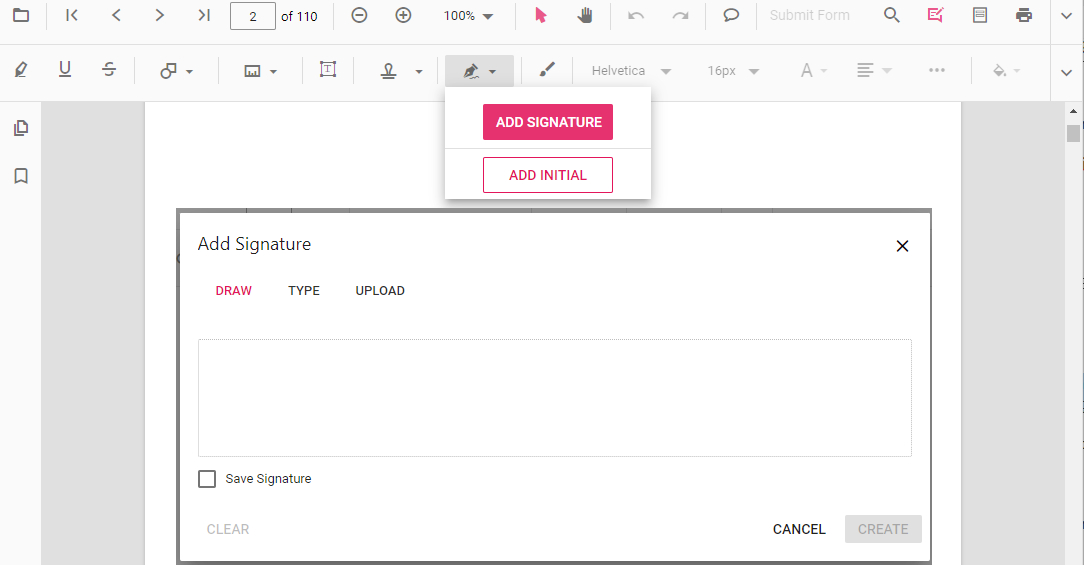The height and width of the screenshot is (565, 1084).
Task: Click the CANCEL button
Action: click(x=799, y=529)
